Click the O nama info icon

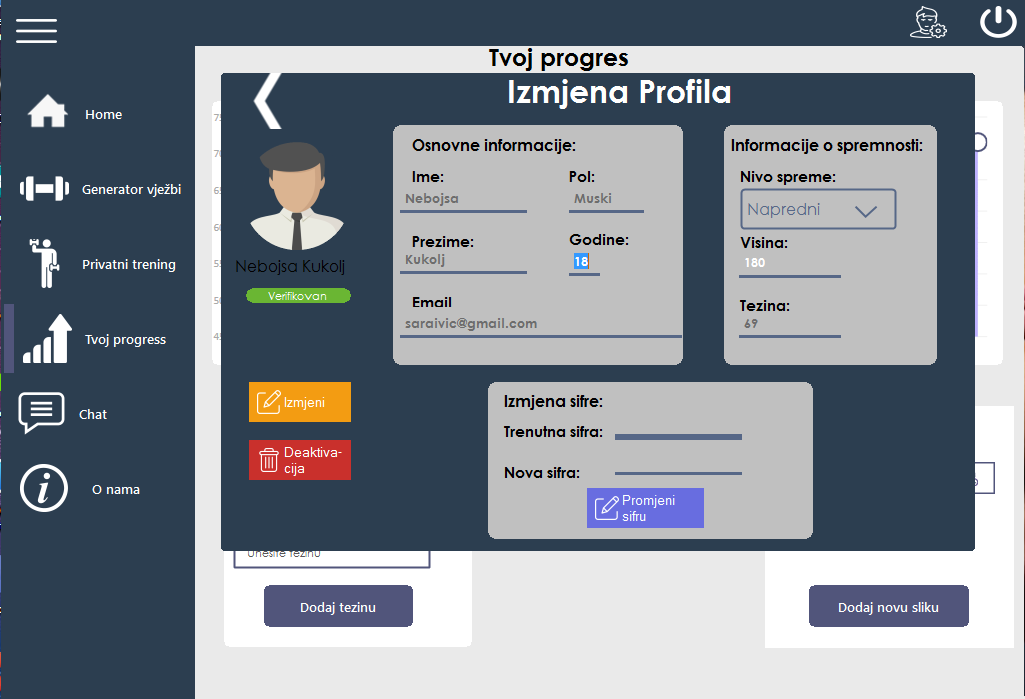tap(44, 488)
